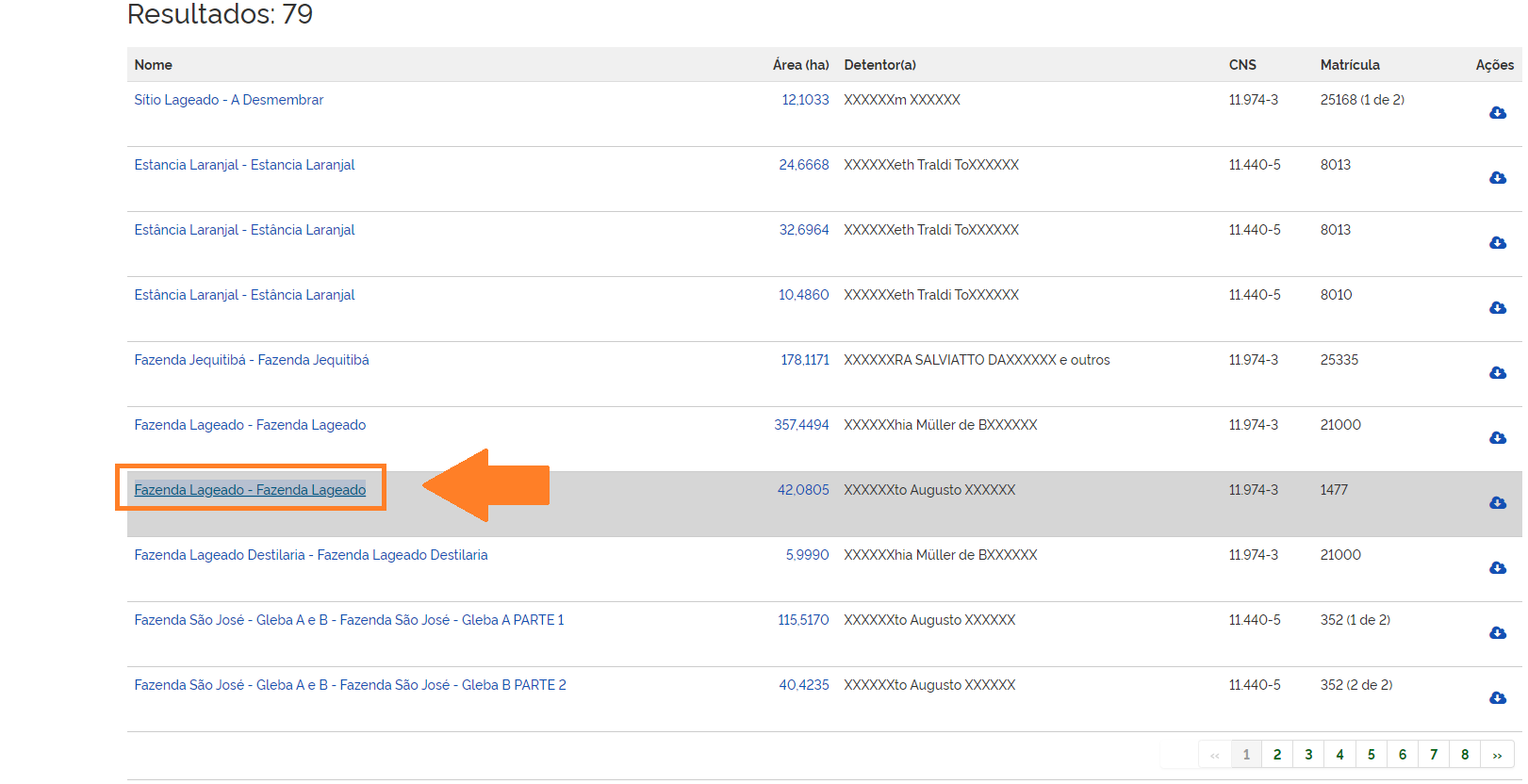Go to results page 2
Screen dimensions: 1528x784
point(1277,755)
